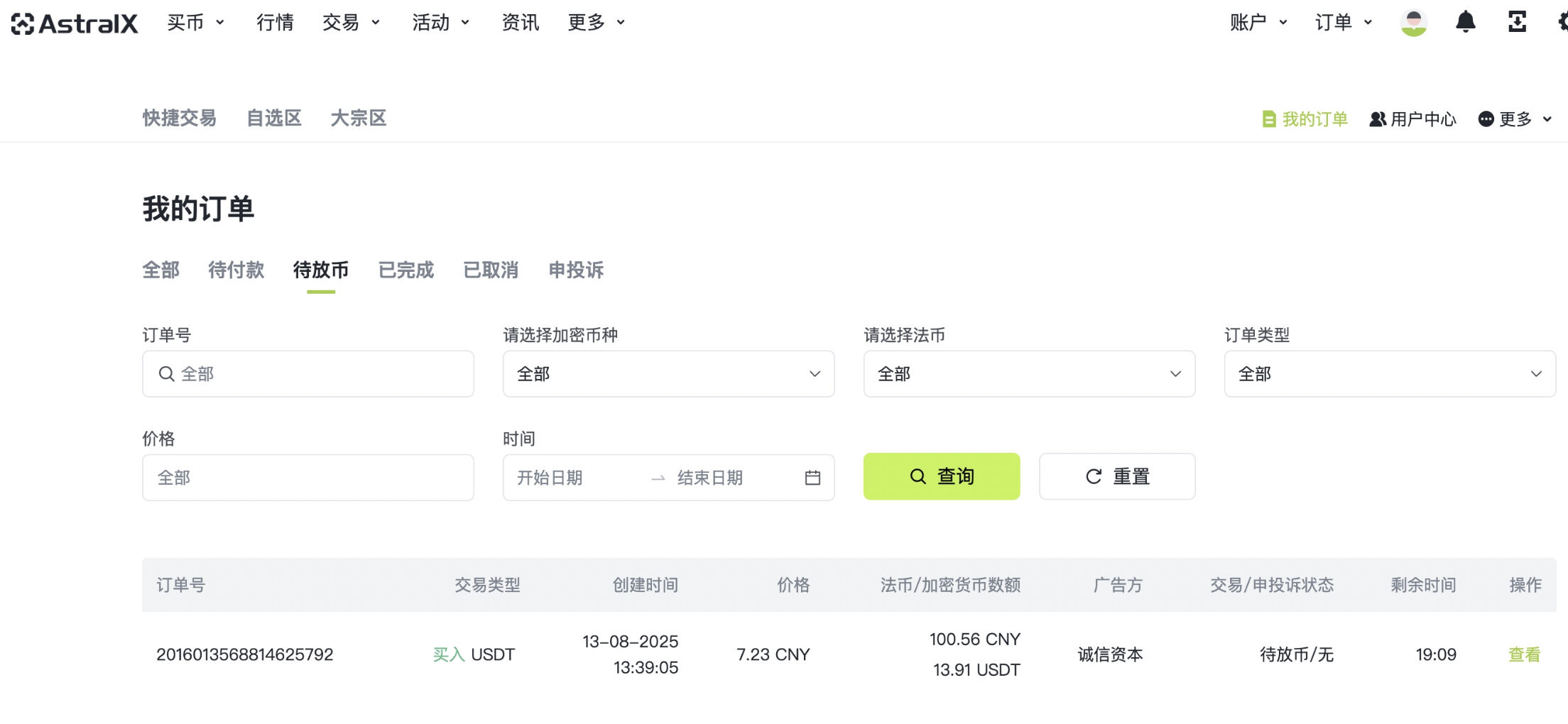Click the 用户中心 people icon
This screenshot has height=724, width=1568.
pos(1378,119)
